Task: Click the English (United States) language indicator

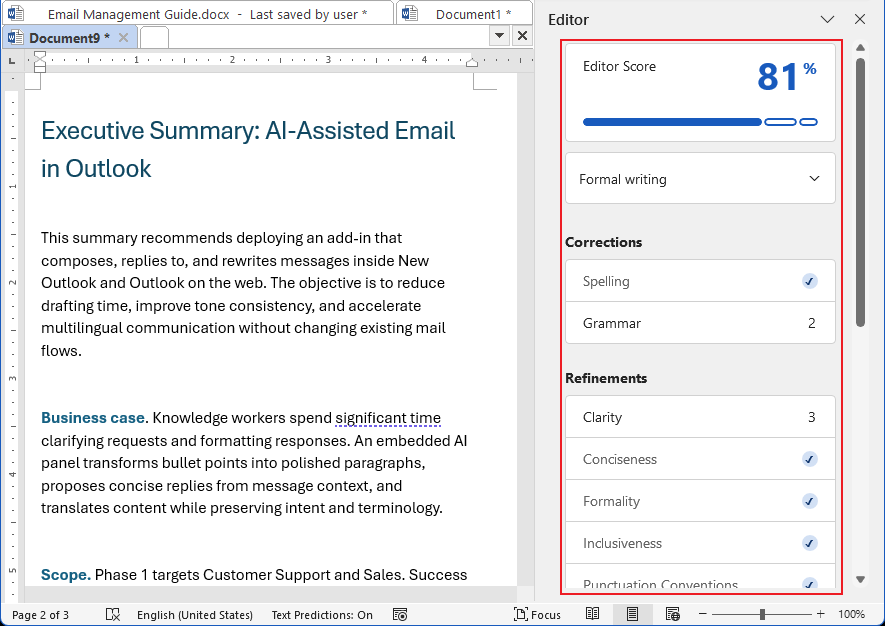Action: click(x=194, y=614)
